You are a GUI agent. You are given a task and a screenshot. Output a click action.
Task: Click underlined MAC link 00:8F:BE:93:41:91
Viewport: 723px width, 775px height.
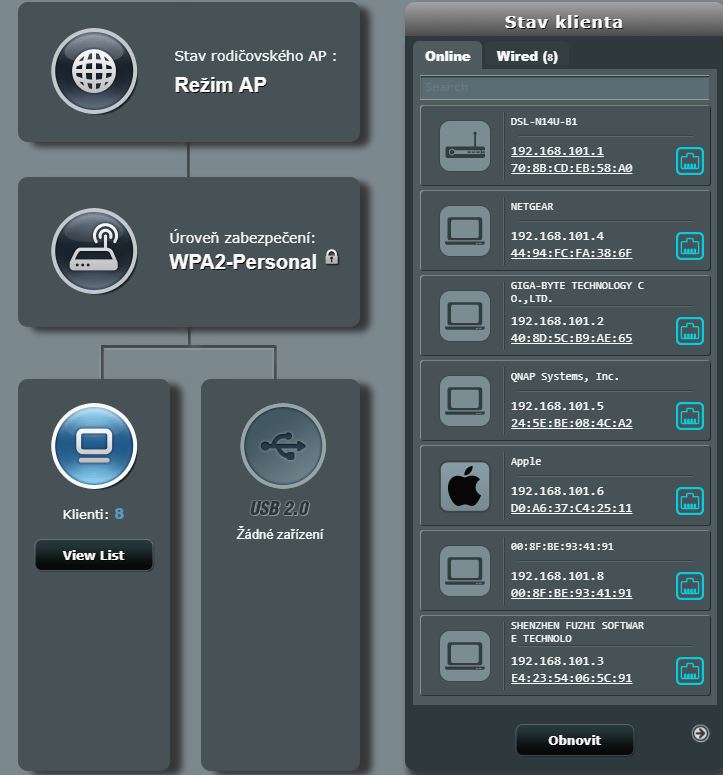point(571,593)
